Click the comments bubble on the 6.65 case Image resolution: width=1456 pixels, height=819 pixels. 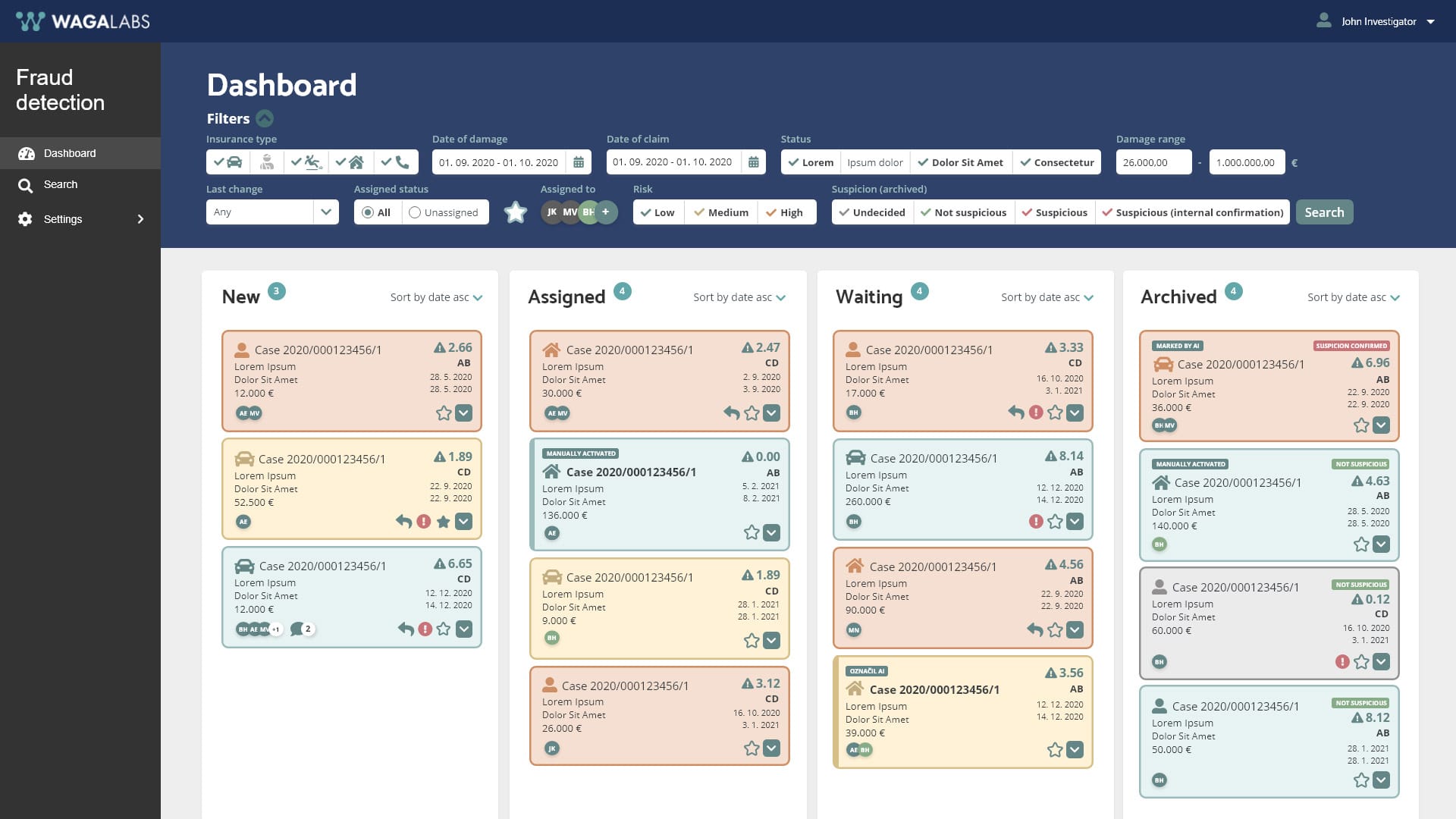tap(297, 629)
